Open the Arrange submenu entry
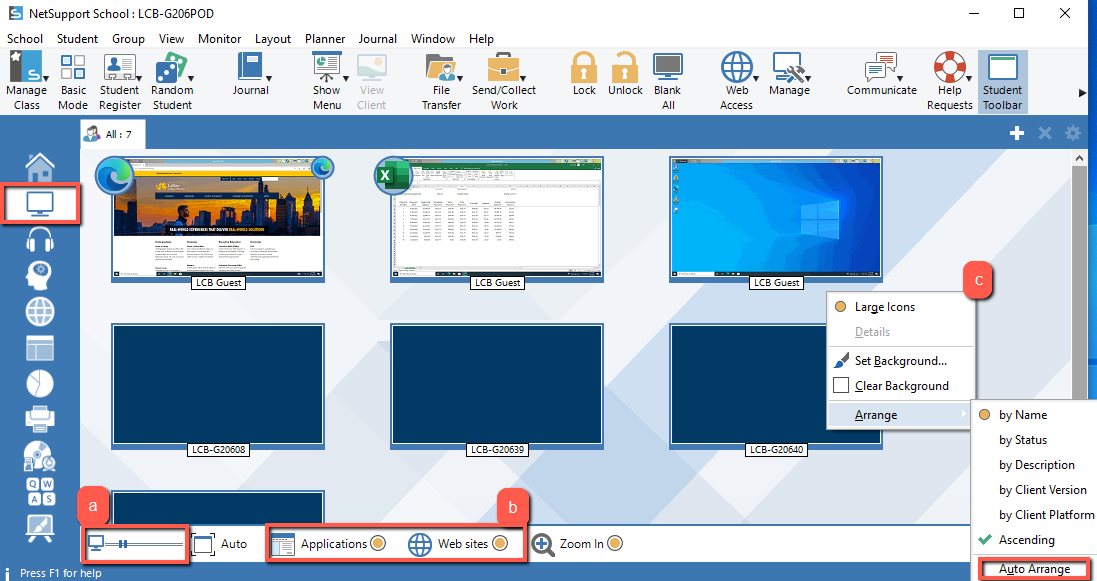 click(901, 415)
